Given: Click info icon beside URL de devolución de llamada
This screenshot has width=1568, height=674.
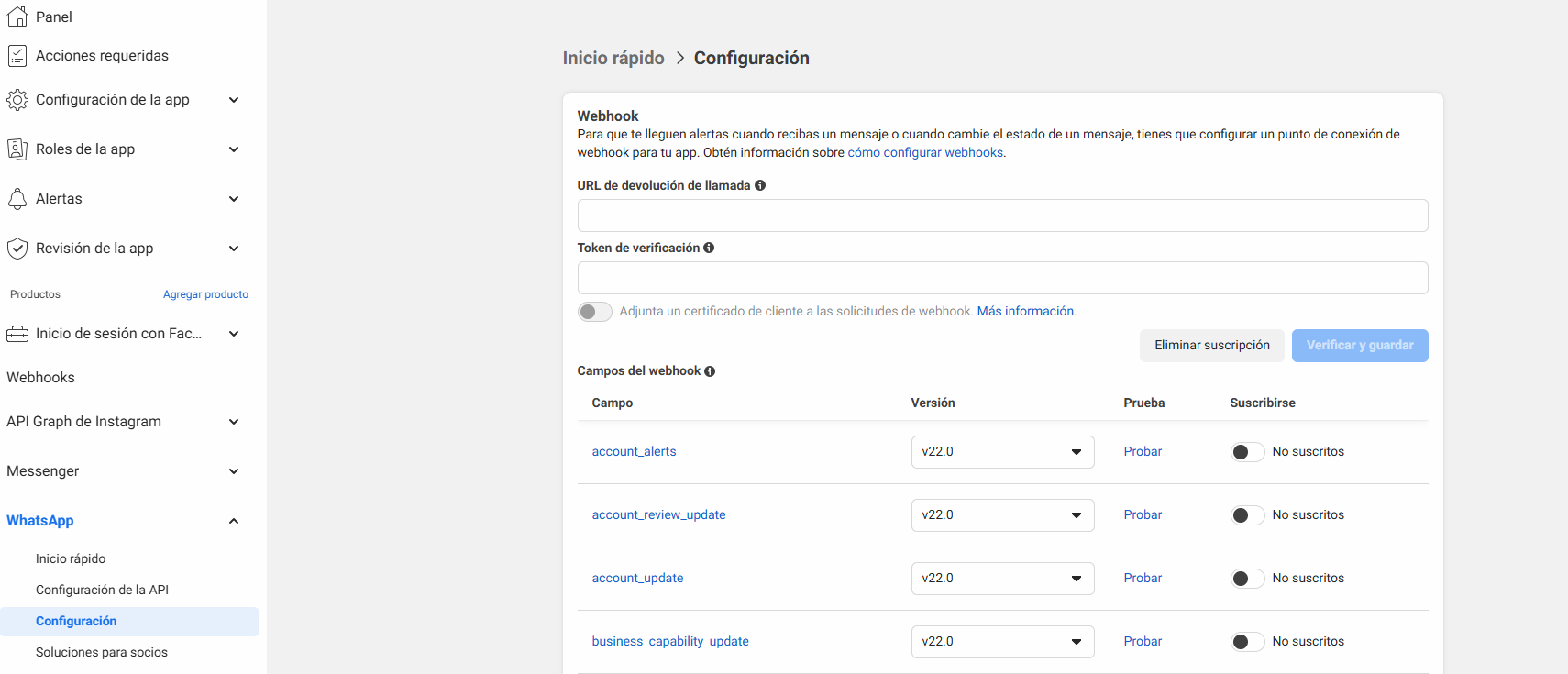Looking at the screenshot, I should tap(760, 185).
